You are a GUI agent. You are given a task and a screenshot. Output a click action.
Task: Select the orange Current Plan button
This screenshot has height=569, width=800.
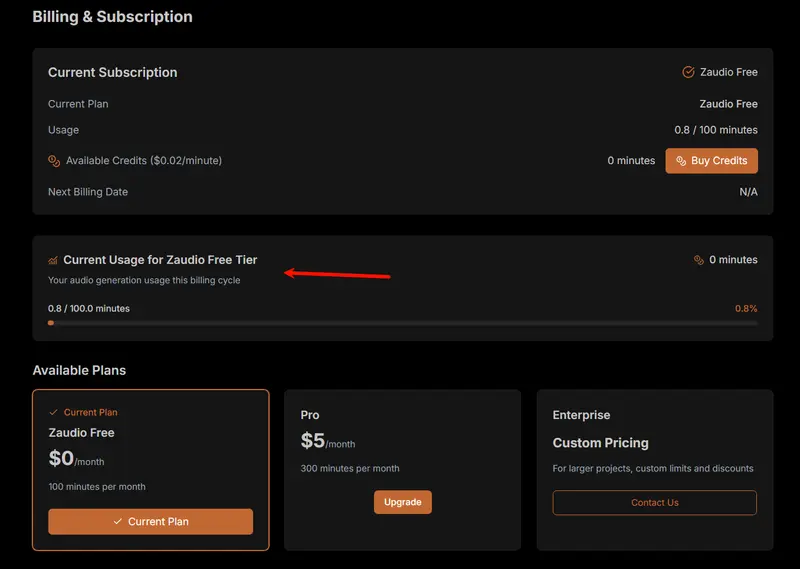150,521
